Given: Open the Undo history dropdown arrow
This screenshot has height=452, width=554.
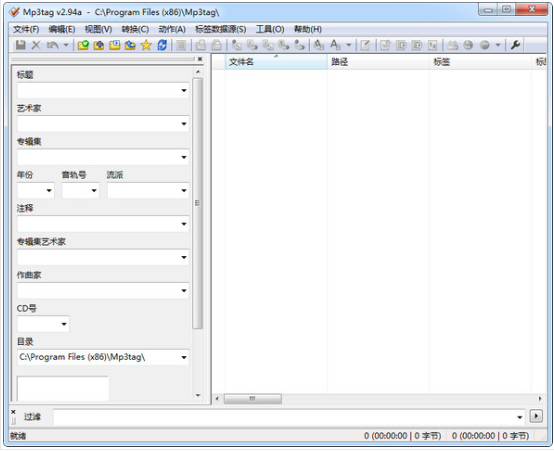Looking at the screenshot, I should click(66, 45).
